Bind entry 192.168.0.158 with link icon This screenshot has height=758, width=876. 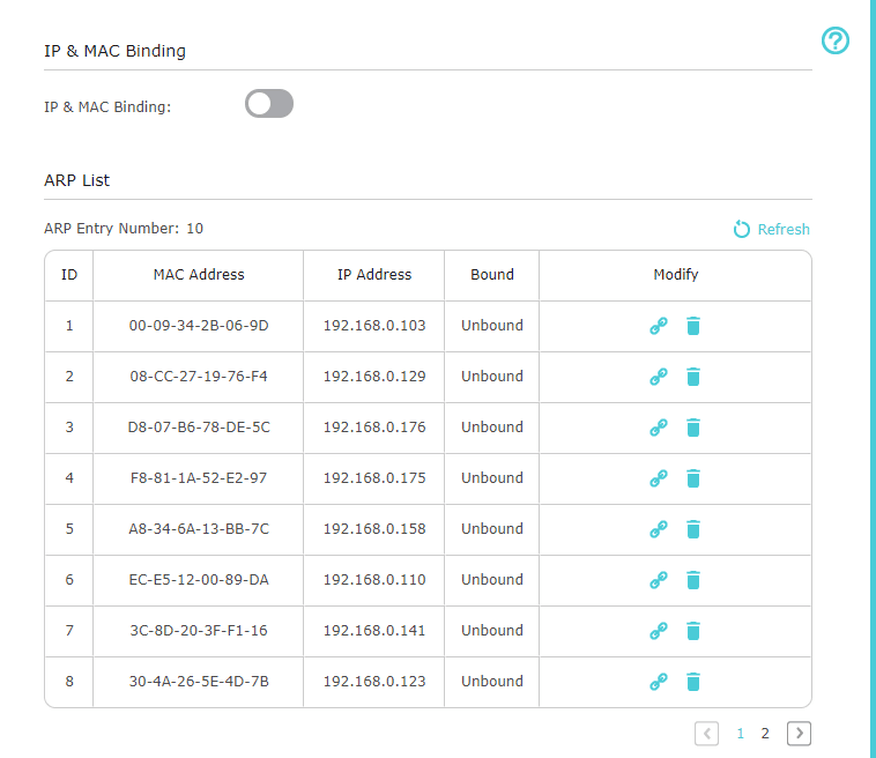click(659, 529)
